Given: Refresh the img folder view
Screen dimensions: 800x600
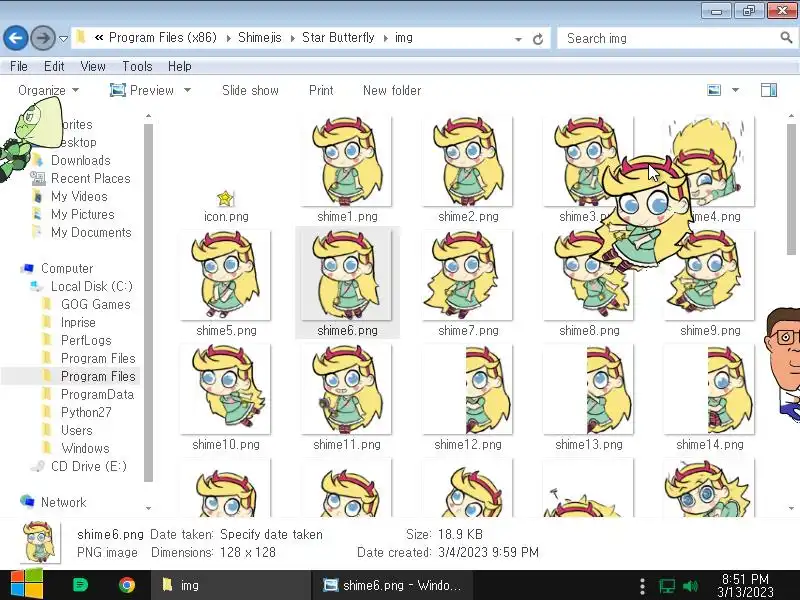Looking at the screenshot, I should (x=538, y=39).
